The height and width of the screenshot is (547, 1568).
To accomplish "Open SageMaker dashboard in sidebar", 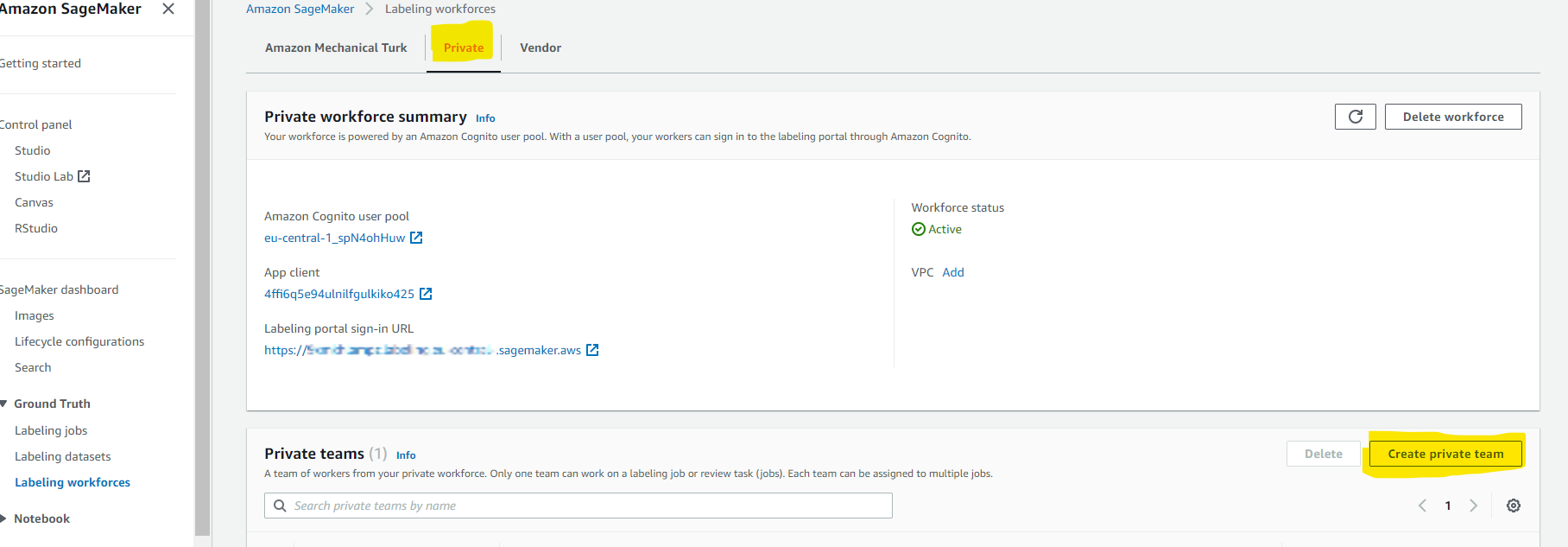I will [x=59, y=289].
